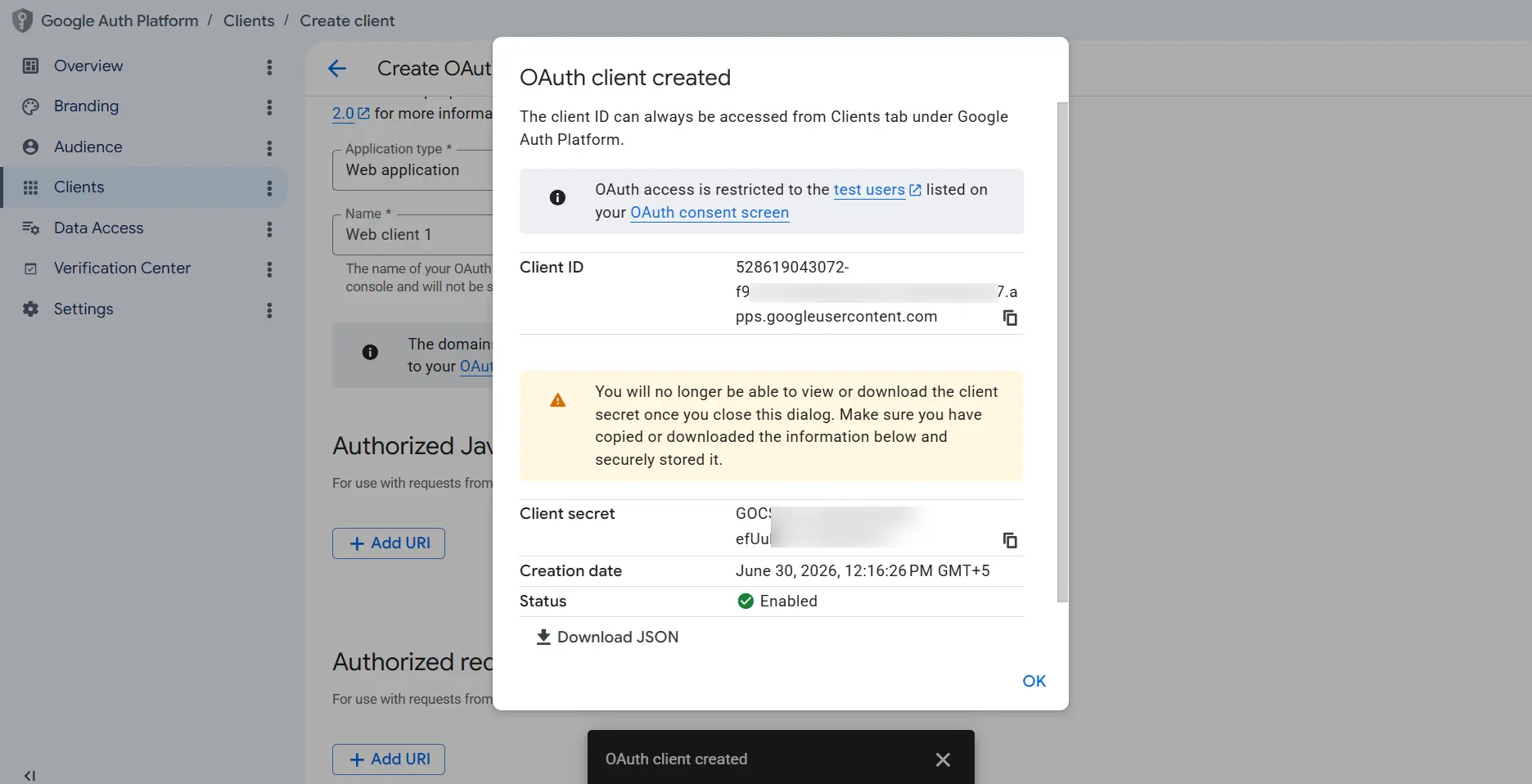Click the external link icon next to 2.0

click(364, 113)
